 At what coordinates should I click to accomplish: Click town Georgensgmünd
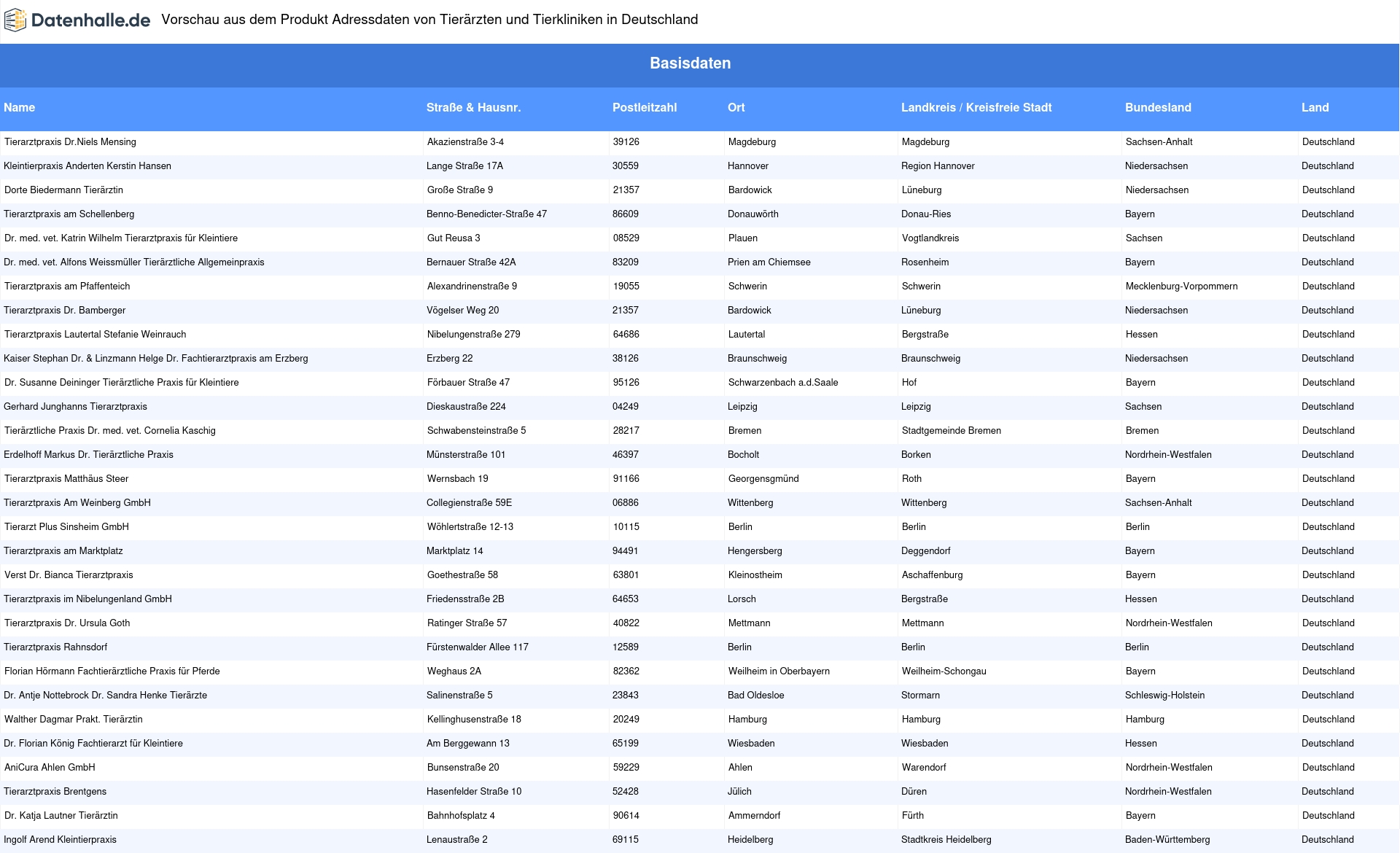(763, 479)
